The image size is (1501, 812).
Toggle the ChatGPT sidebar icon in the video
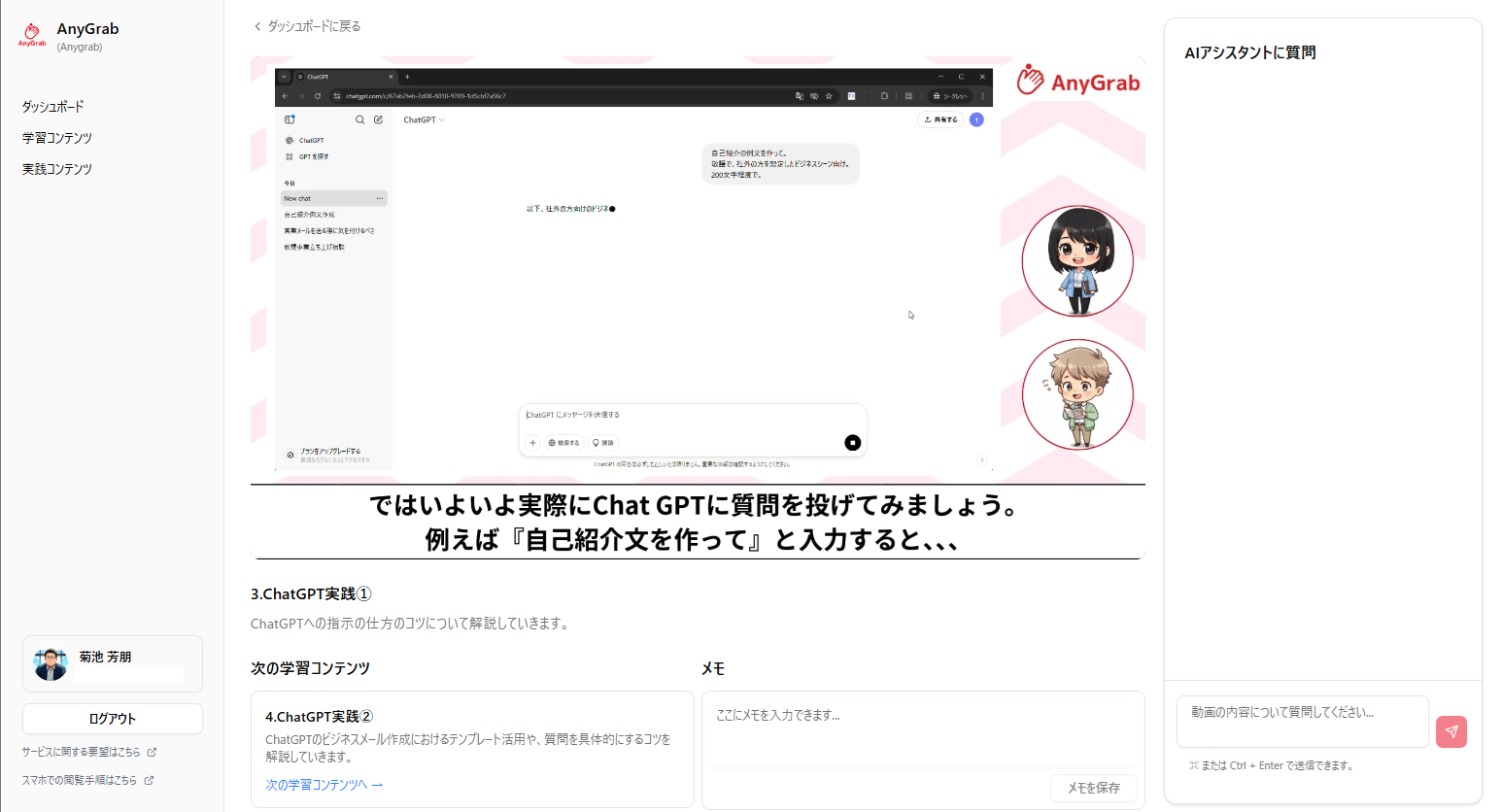tap(290, 119)
